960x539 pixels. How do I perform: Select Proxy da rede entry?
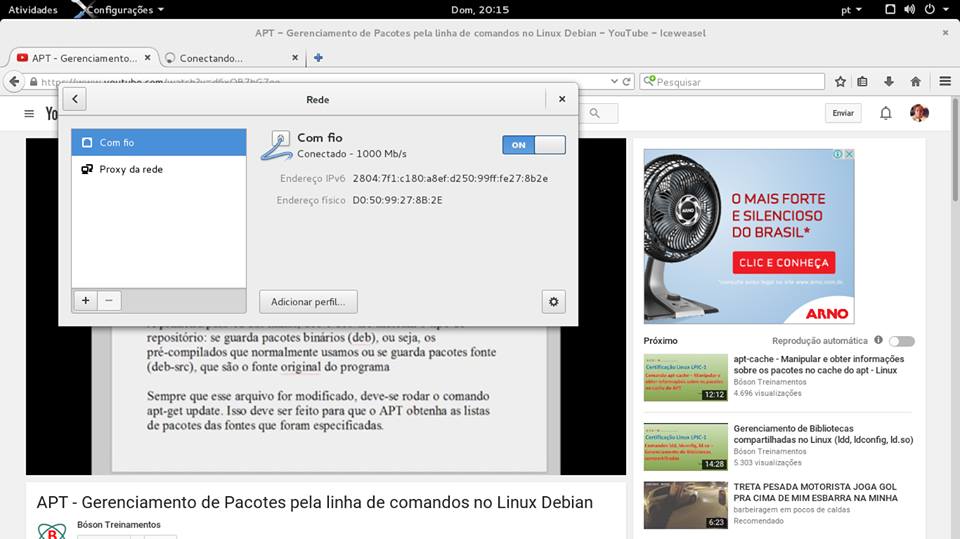(159, 169)
